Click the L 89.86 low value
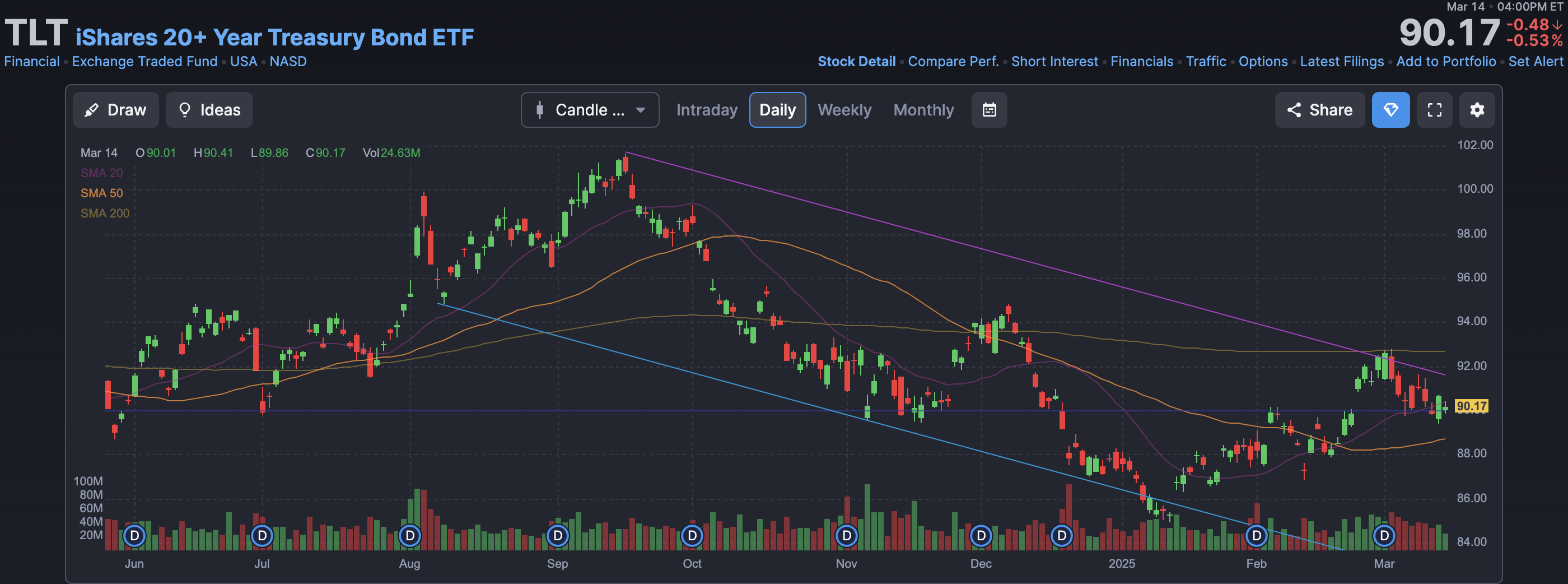 269,153
